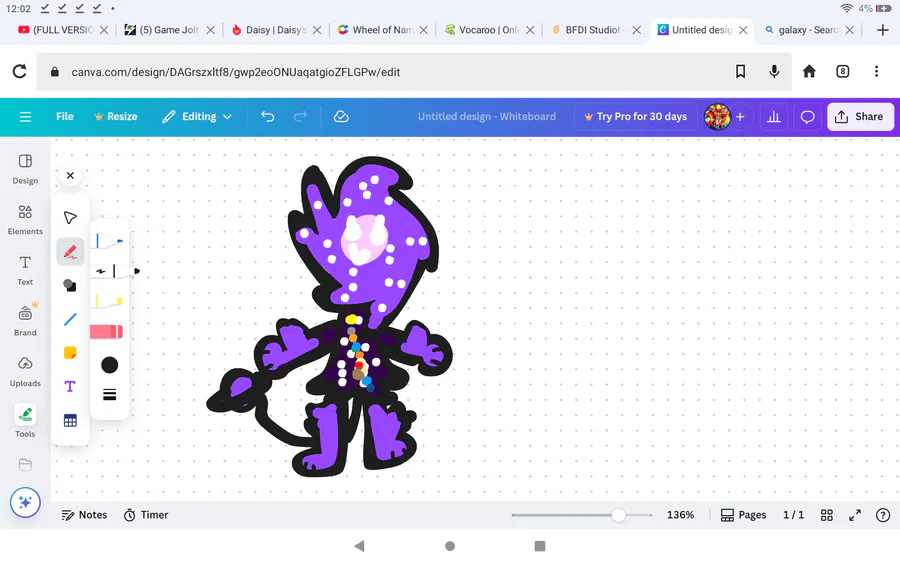
Task: Select the blue Line tool
Action: point(70,319)
